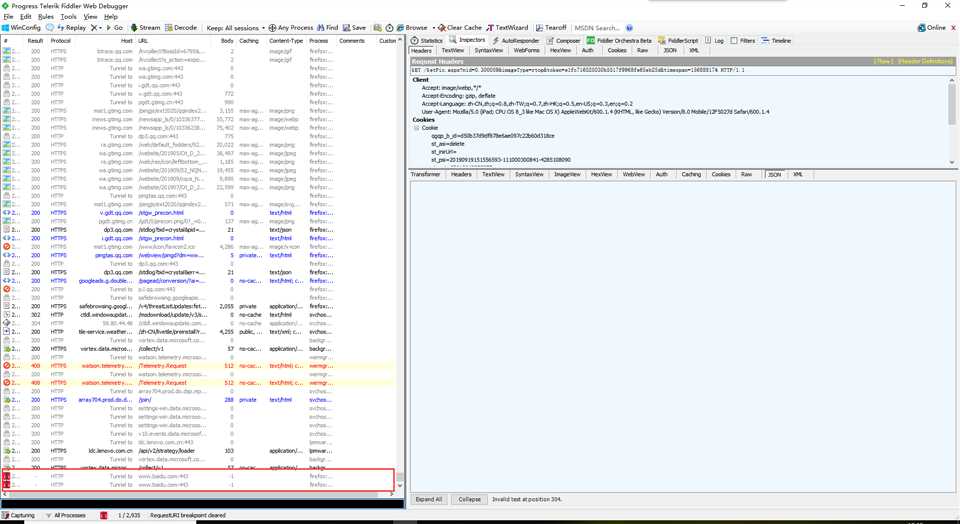960x524 pixels.
Task: Select the tile-service.weather session row
Action: 200,332
